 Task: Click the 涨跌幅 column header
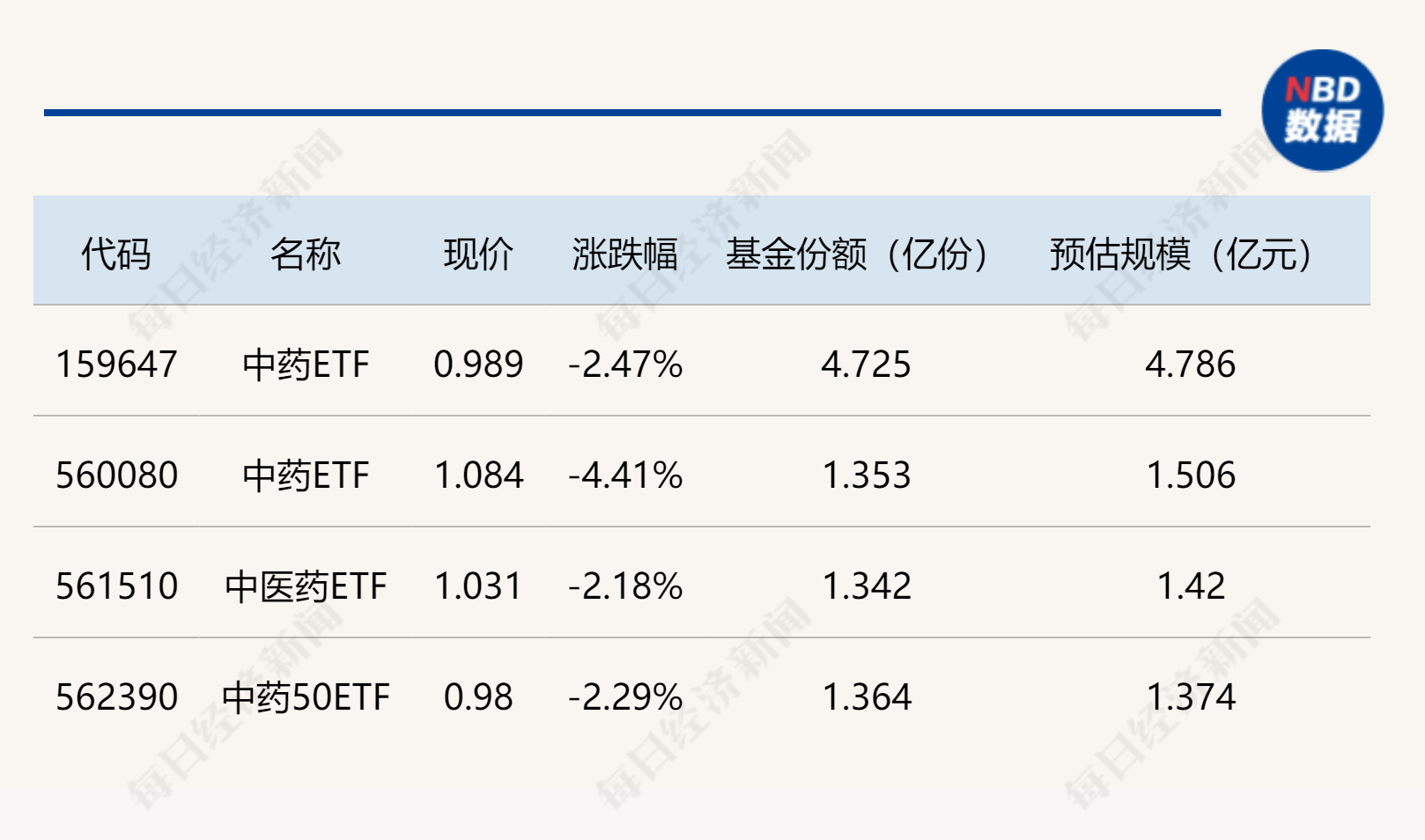625,254
